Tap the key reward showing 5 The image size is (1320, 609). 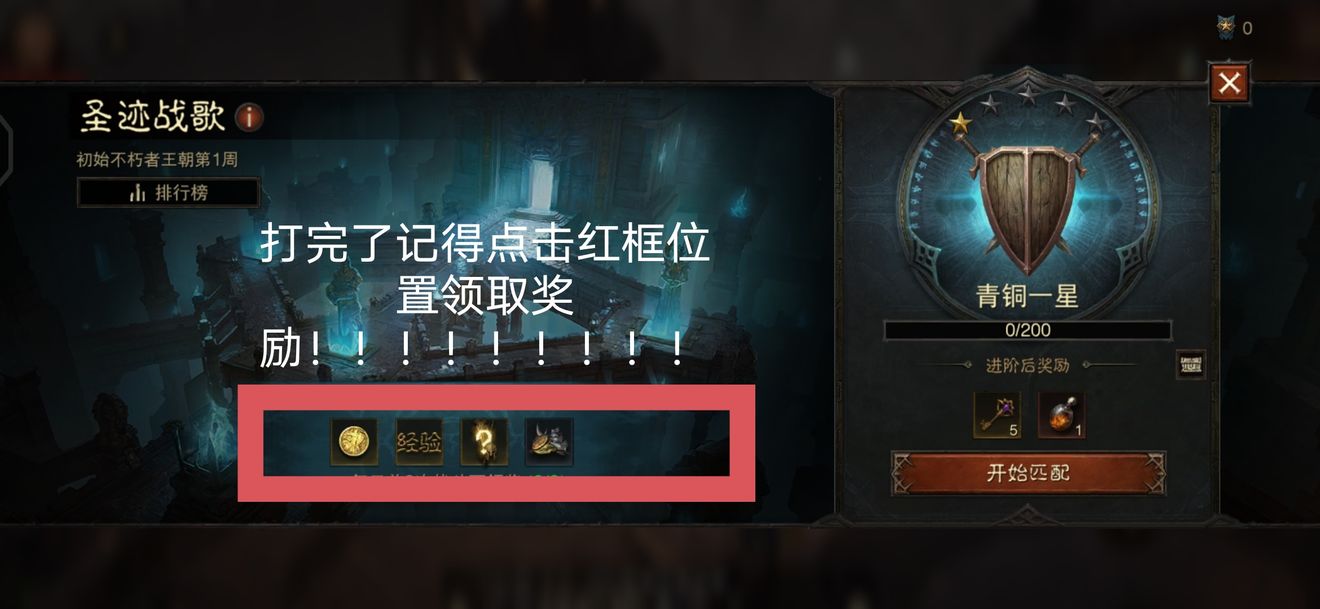click(997, 416)
